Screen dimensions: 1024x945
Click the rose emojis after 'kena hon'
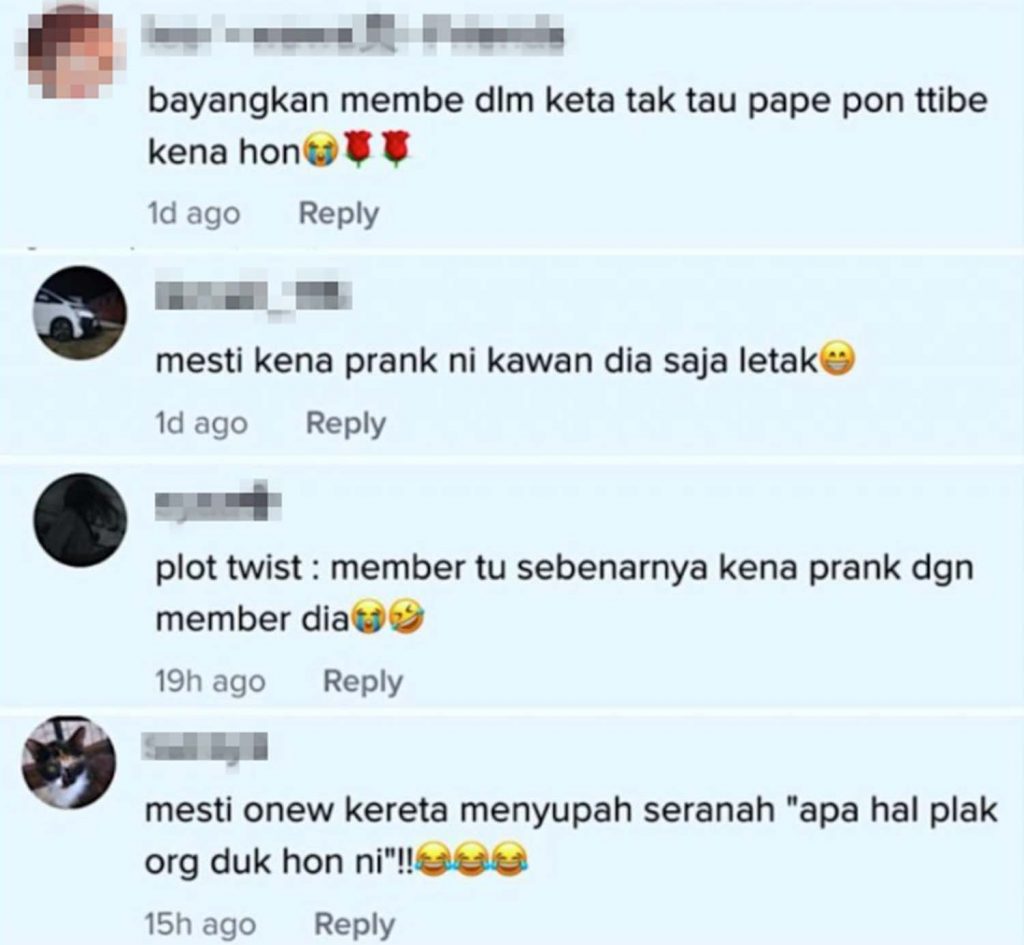point(376,150)
